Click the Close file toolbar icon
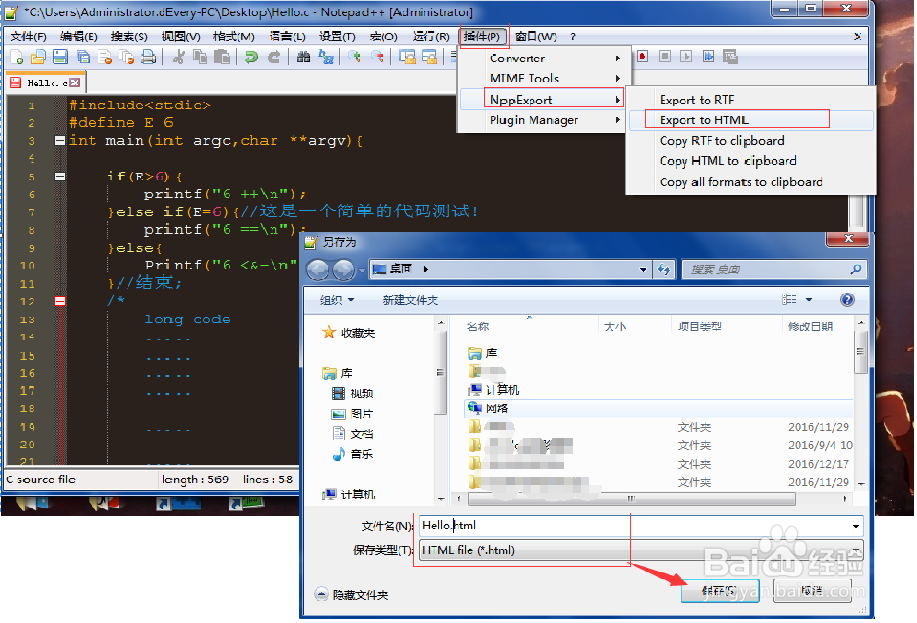This screenshot has width=917, height=623. (x=105, y=57)
